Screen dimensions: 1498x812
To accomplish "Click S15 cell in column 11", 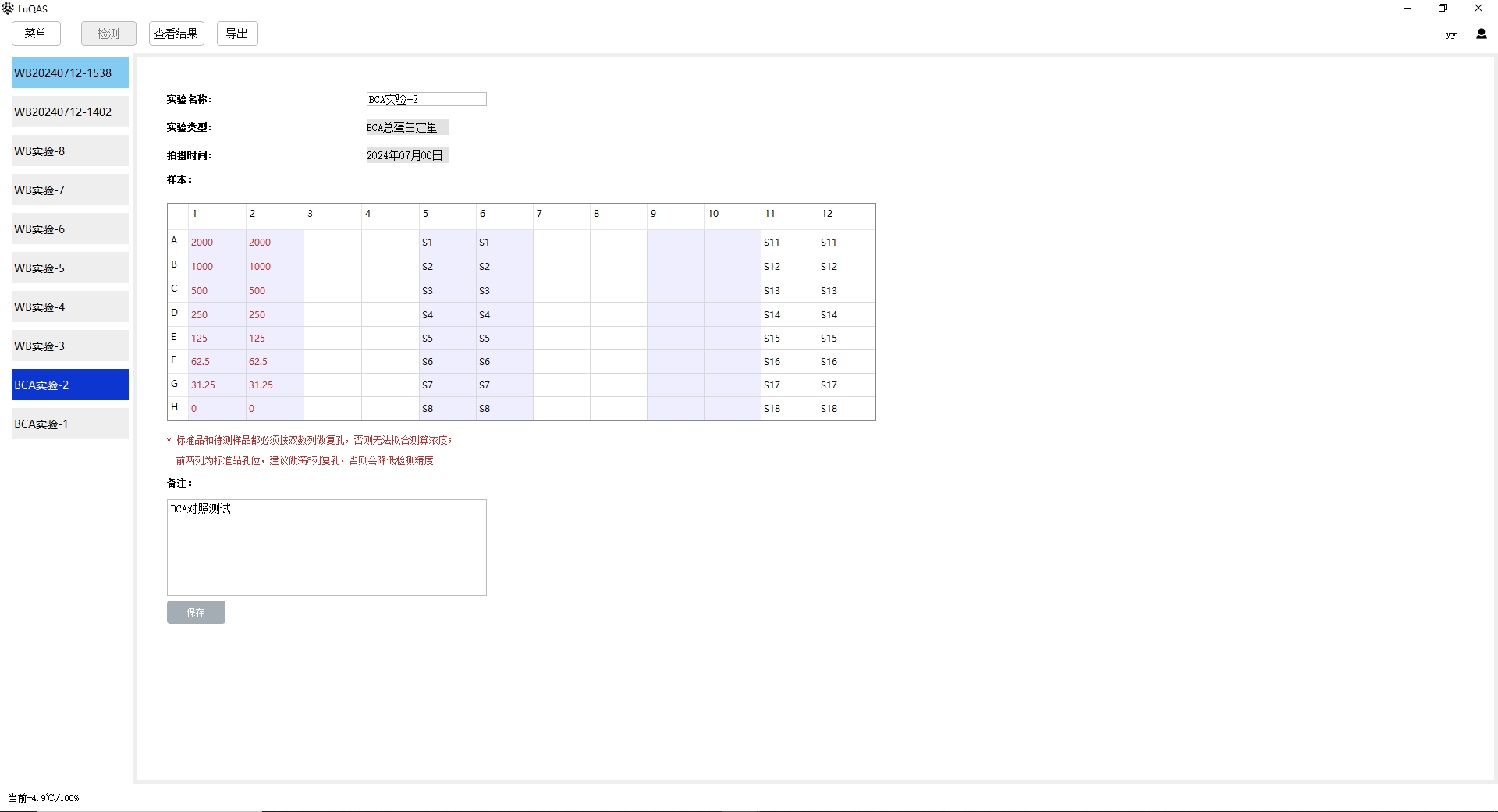I will pyautogui.click(x=790, y=338).
